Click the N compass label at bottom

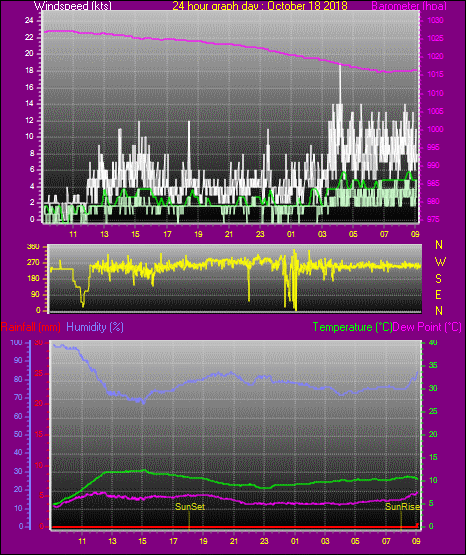click(x=439, y=310)
